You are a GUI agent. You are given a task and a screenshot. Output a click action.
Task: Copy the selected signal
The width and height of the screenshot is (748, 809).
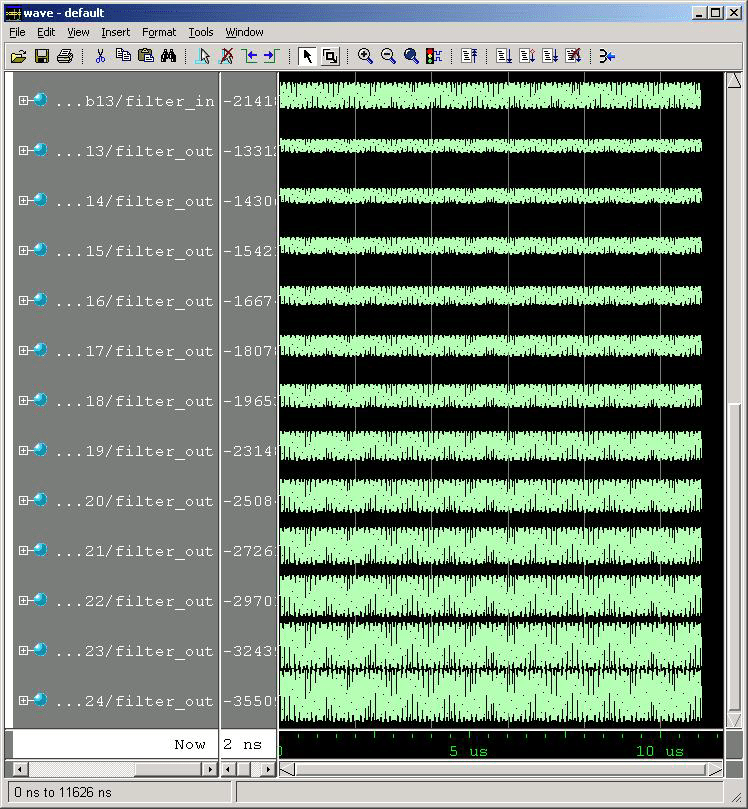(x=123, y=55)
